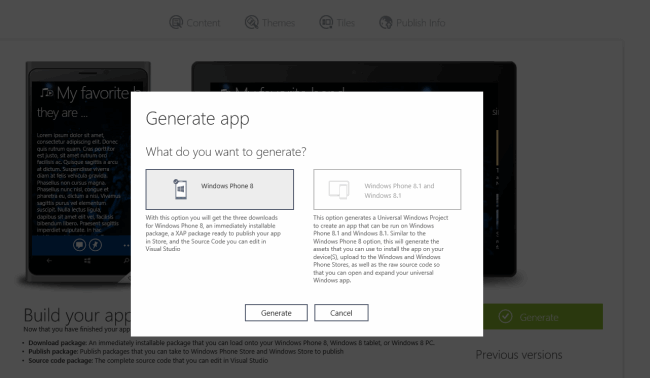Click the checkmark icon on green Generate button
Screen dimensions: 650x378
pos(505,317)
